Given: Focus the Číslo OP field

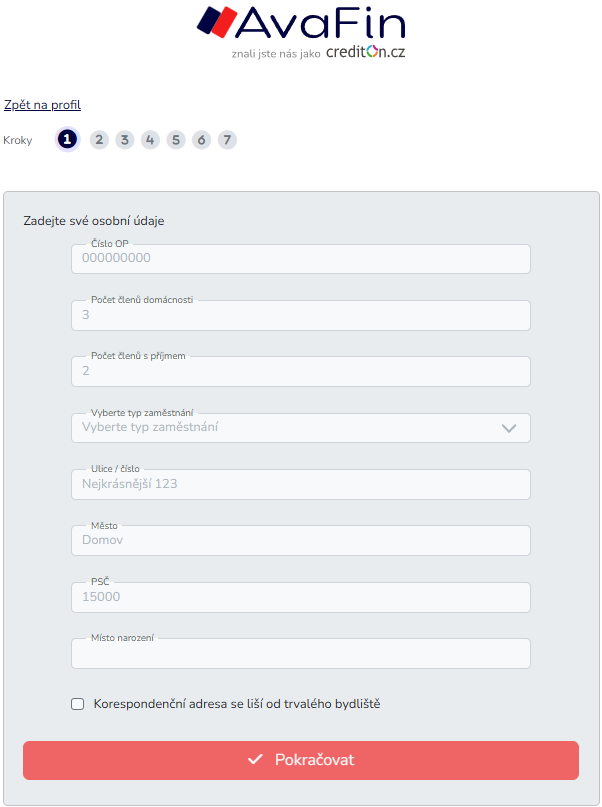Looking at the screenshot, I should tap(300, 259).
